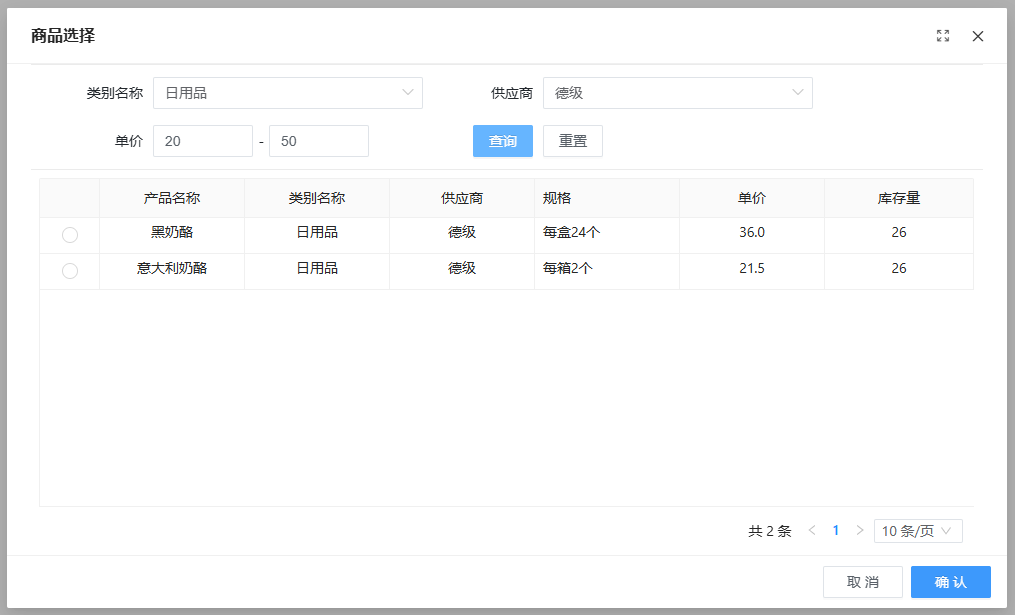The height and width of the screenshot is (615, 1015).
Task: Select the 黑奶酪 radio button
Action: [x=70, y=235]
